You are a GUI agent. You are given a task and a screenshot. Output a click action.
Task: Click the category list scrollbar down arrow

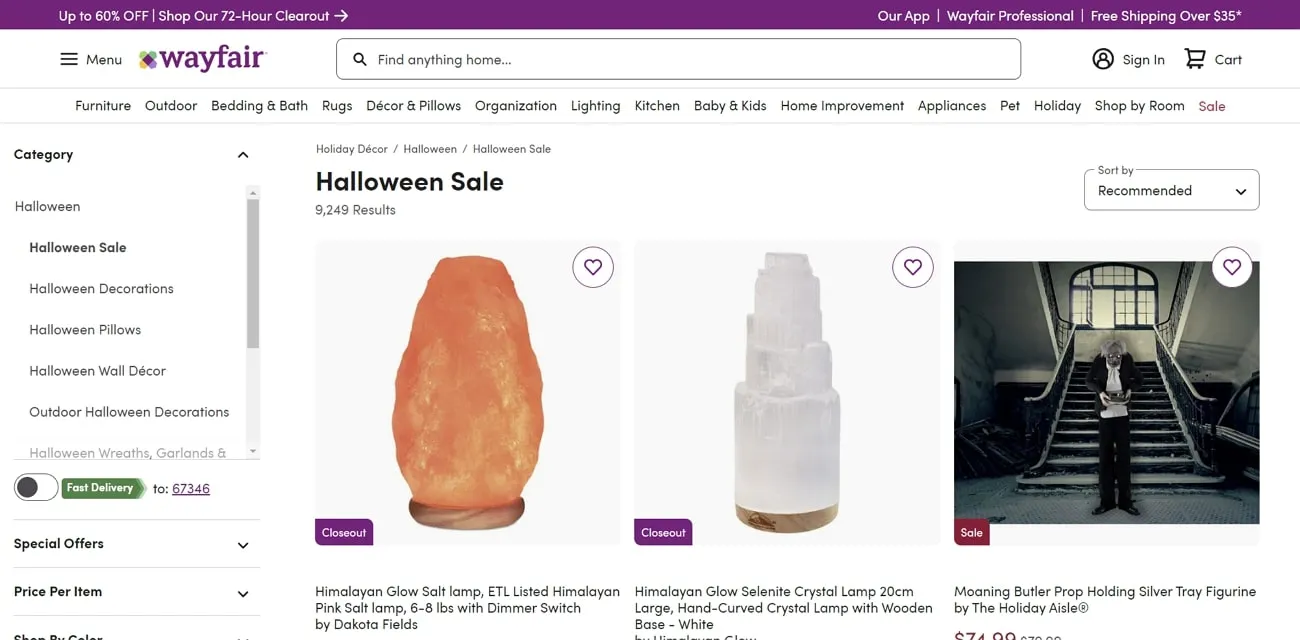[253, 452]
